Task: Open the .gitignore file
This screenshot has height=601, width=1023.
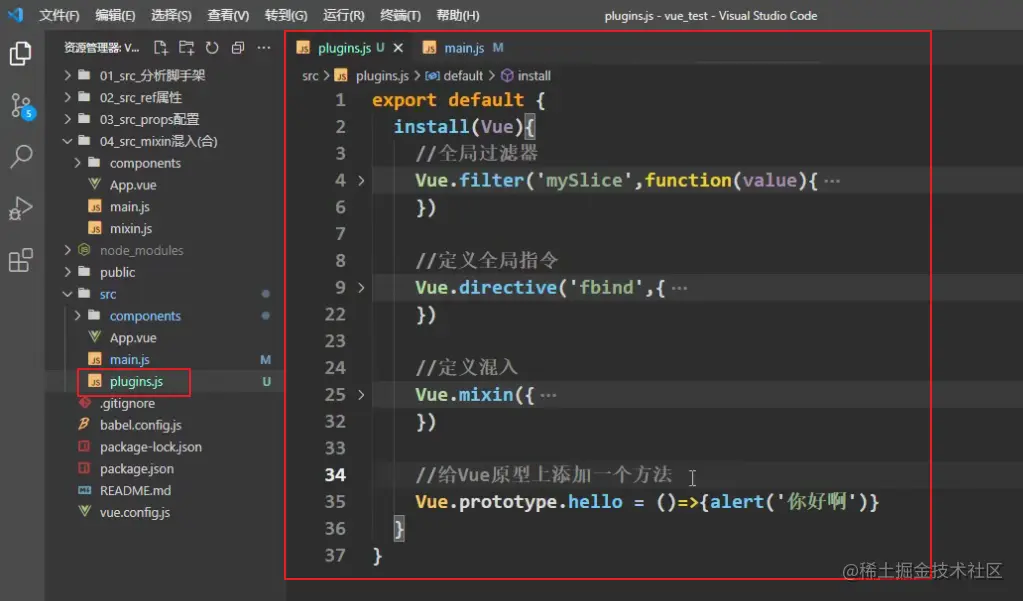Action: pyautogui.click(x=127, y=403)
